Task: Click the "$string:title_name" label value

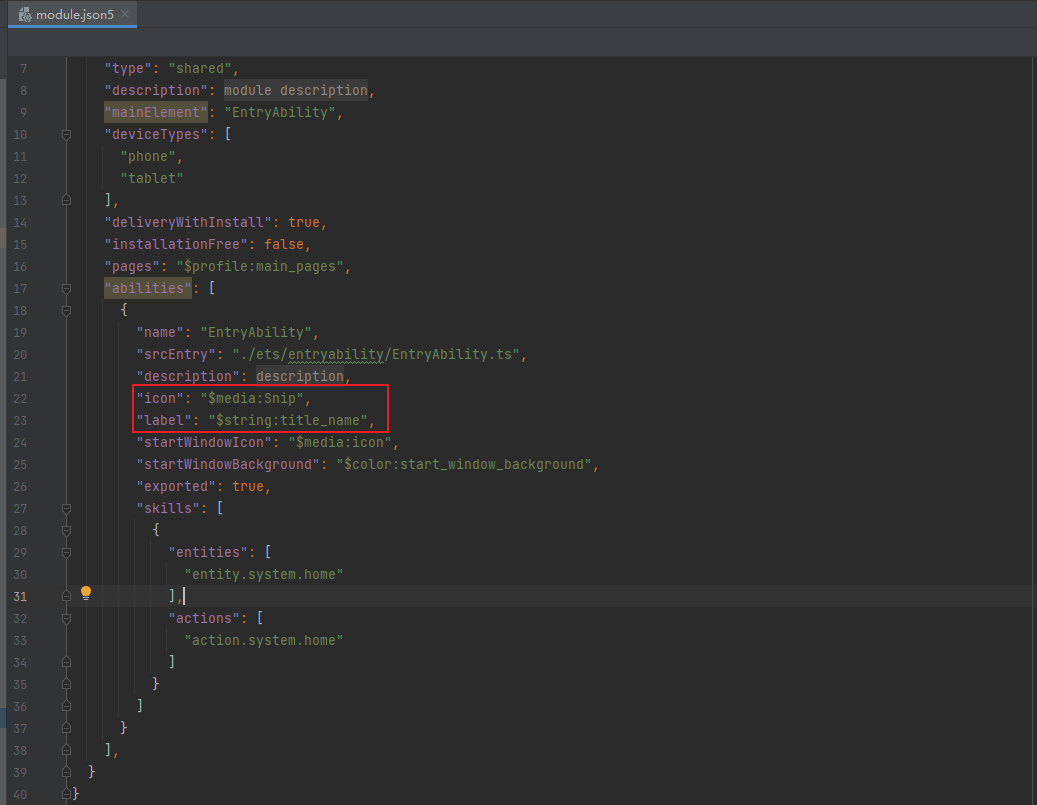Action: click(288, 421)
